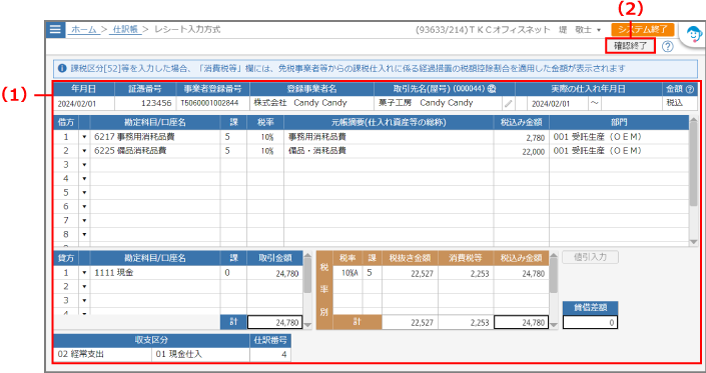Go to 仕訳帳 breadcrumb link
Viewport: 706px width, 373px height.
pos(125,30)
